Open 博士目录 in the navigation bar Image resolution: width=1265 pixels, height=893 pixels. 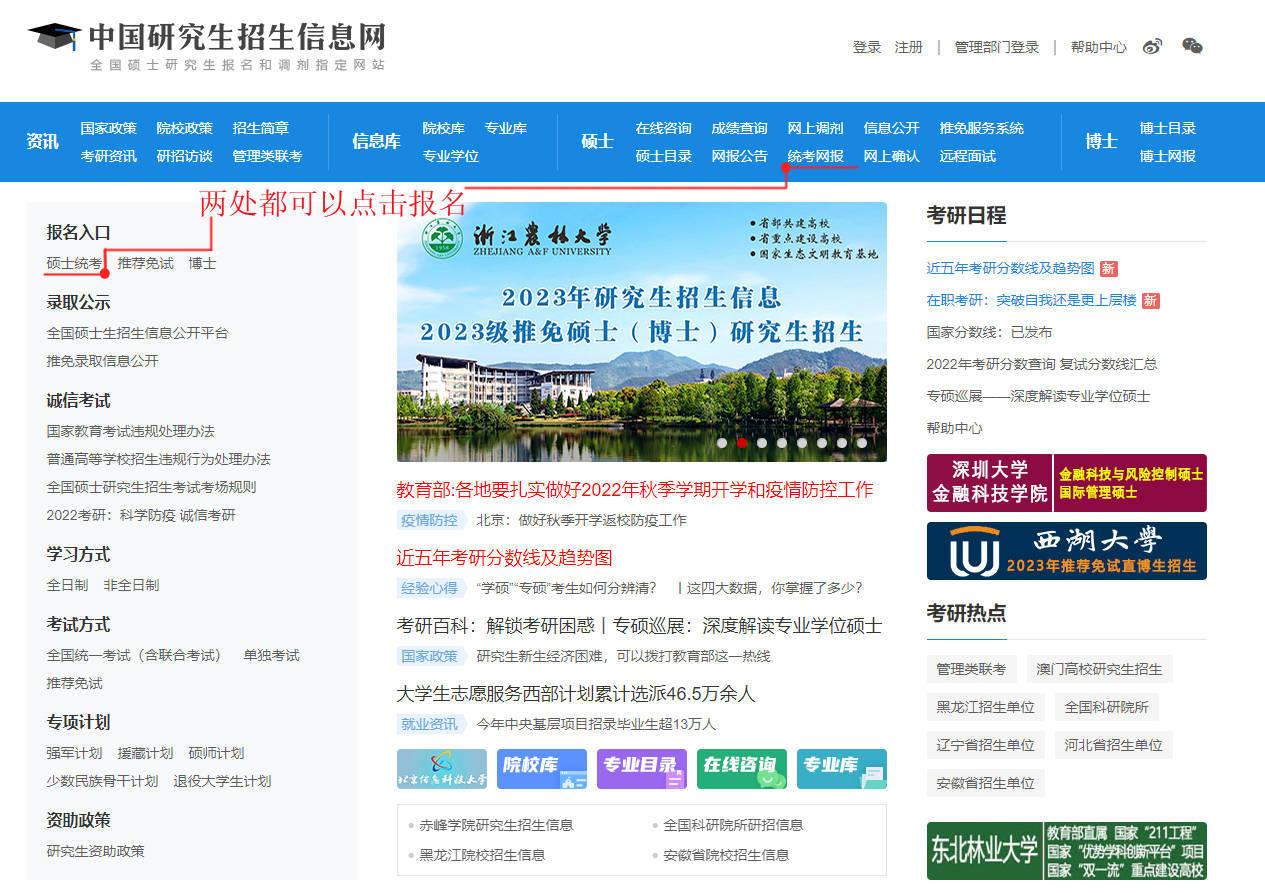pos(1168,128)
